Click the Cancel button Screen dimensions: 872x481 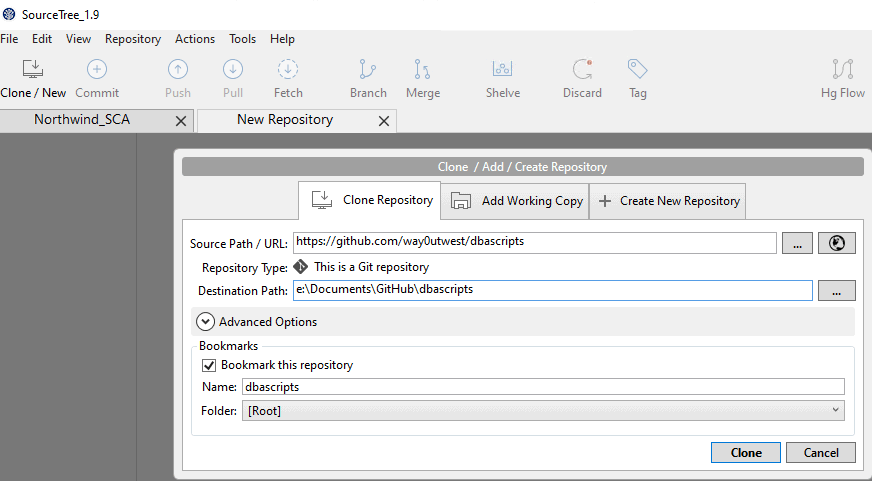821,453
